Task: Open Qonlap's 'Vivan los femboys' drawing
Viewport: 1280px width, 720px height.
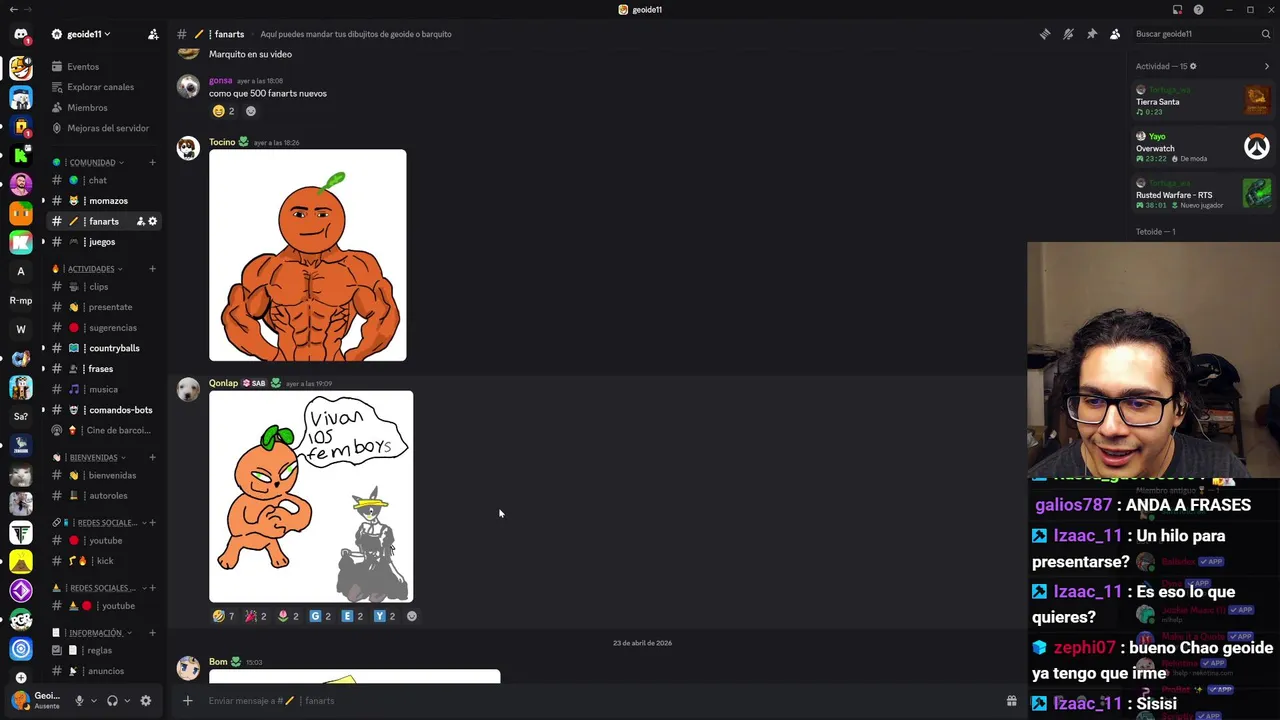Action: coord(311,496)
